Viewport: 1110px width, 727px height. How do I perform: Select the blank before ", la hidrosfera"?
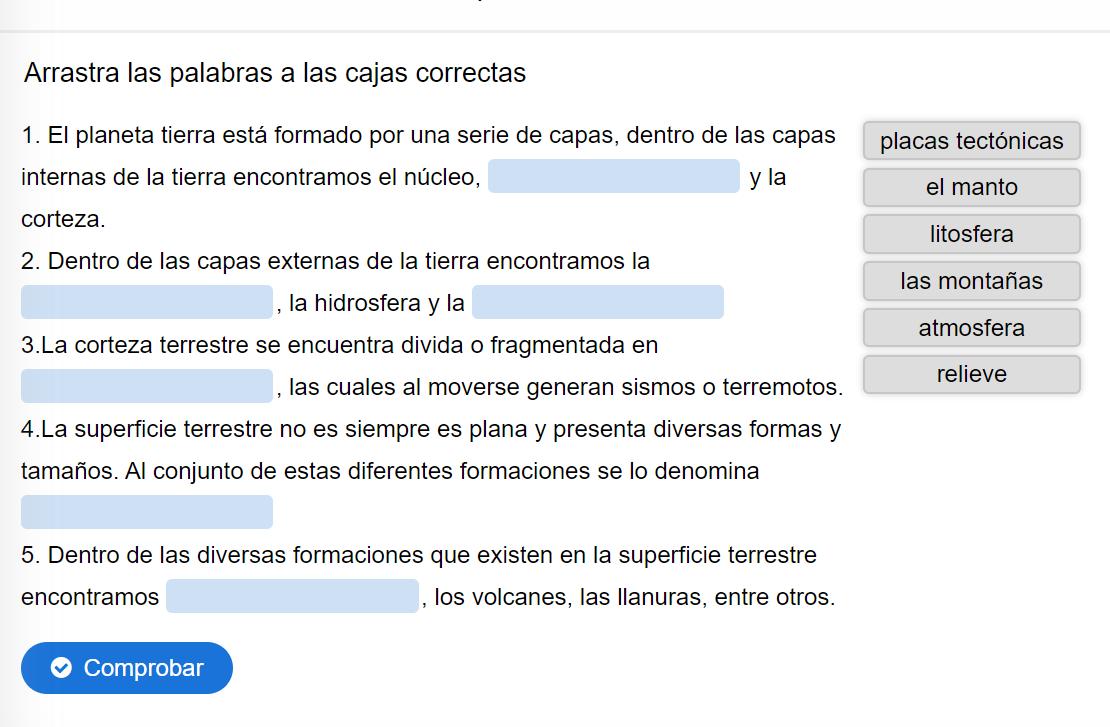click(x=147, y=302)
